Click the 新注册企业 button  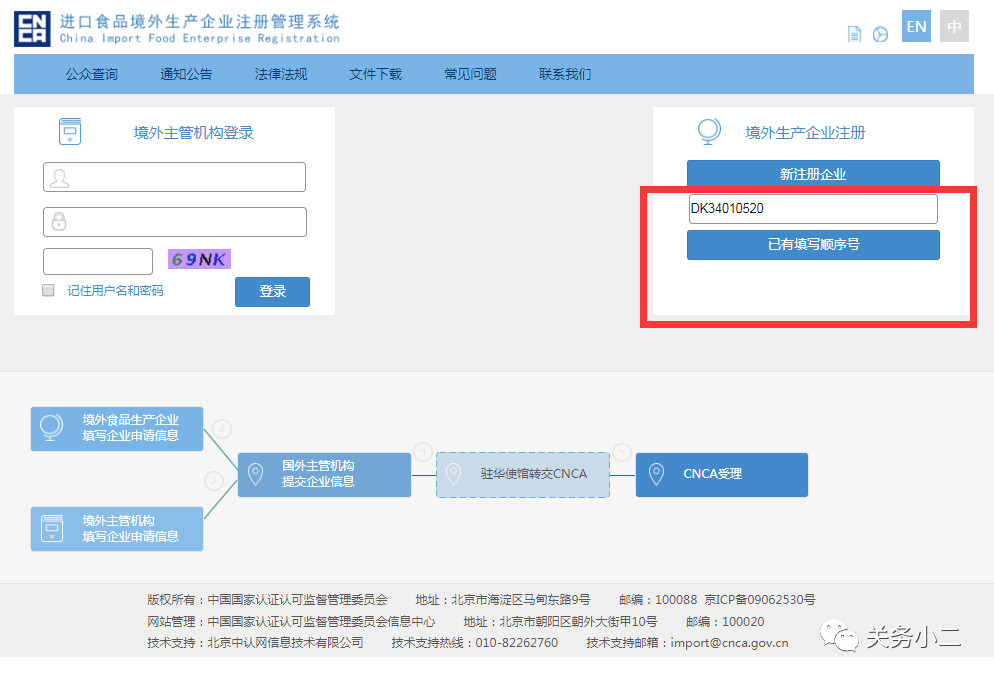coord(813,174)
